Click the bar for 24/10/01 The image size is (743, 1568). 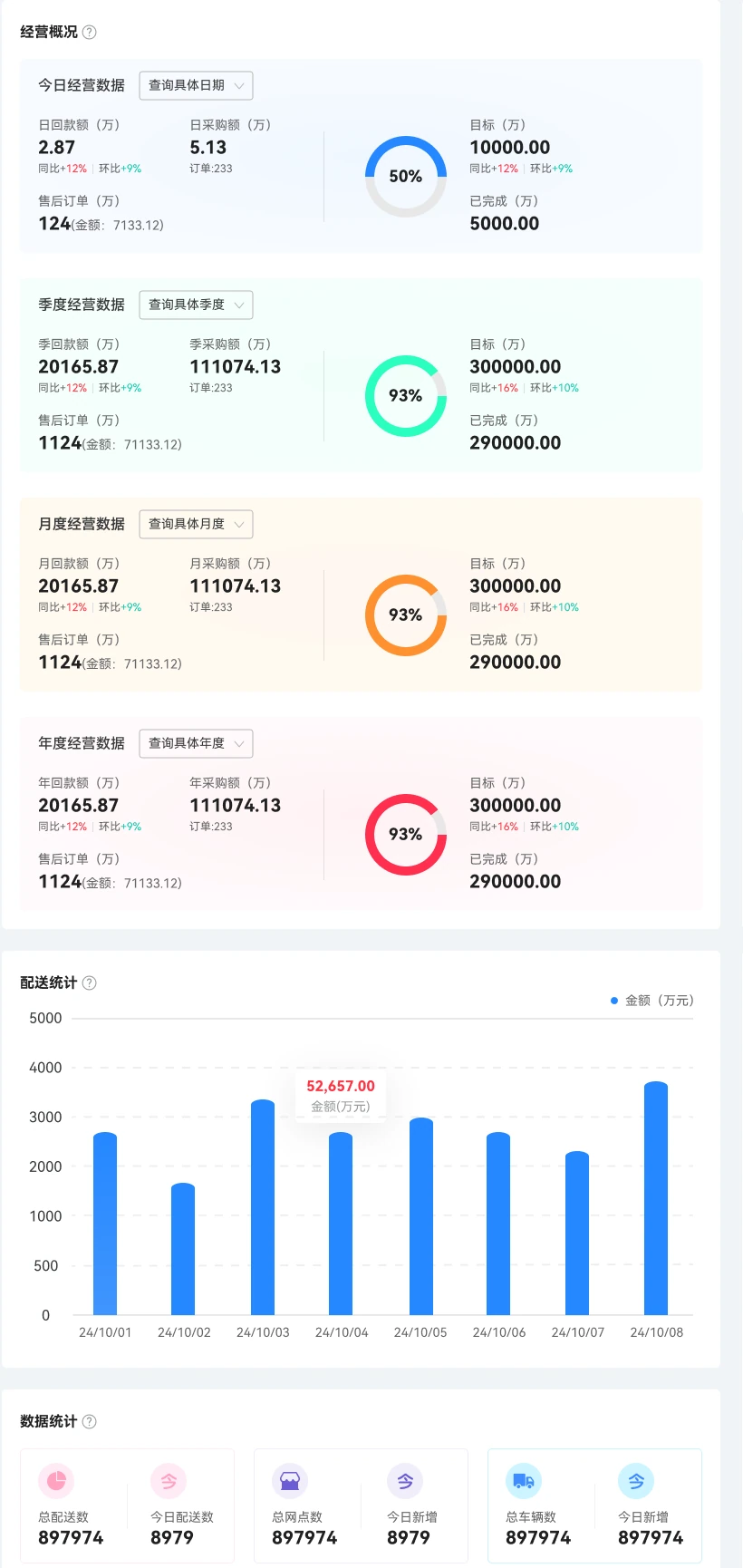[x=105, y=1224]
